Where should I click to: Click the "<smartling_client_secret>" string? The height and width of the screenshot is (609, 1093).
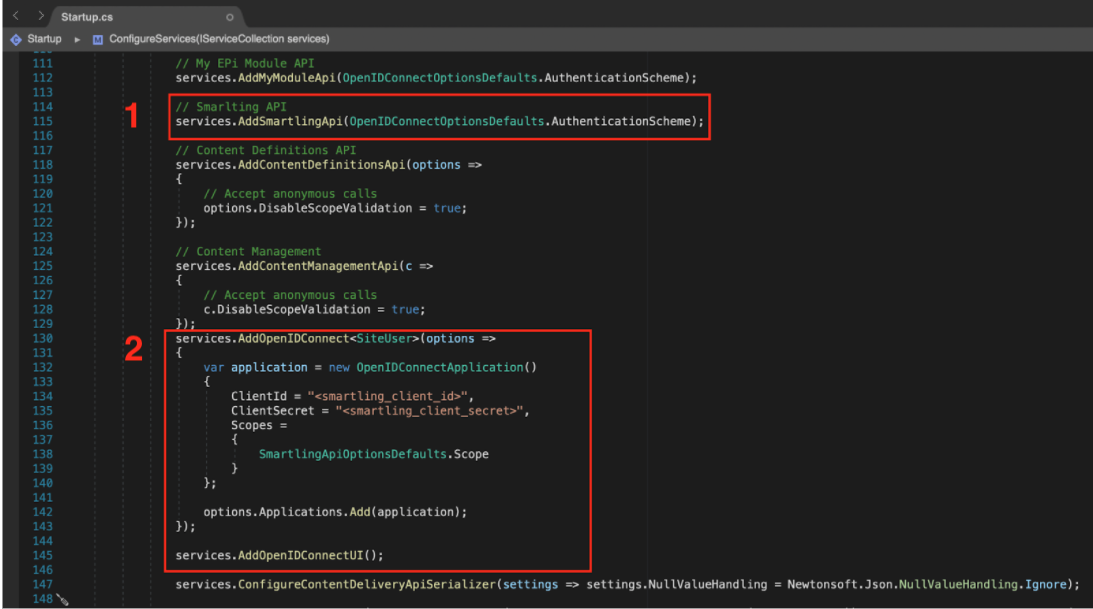[429, 411]
